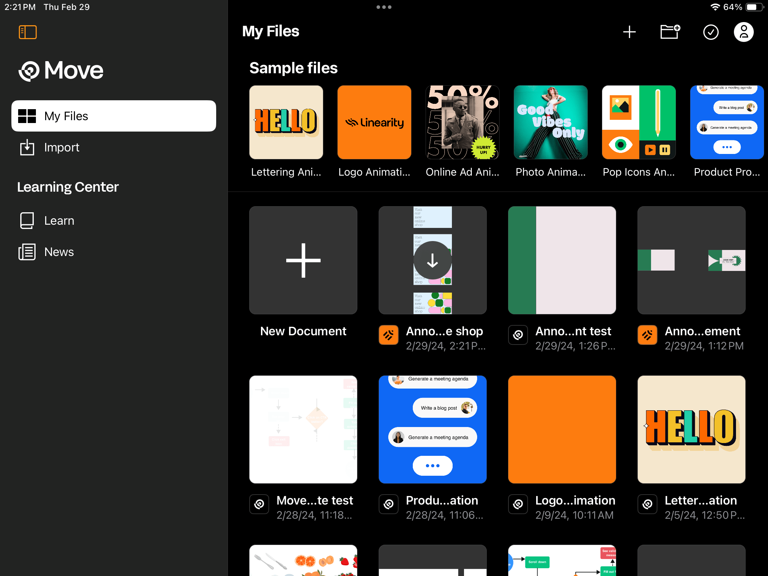Tap the three-dot multitasking control at top
Screen dimensions: 768x576
384,7
